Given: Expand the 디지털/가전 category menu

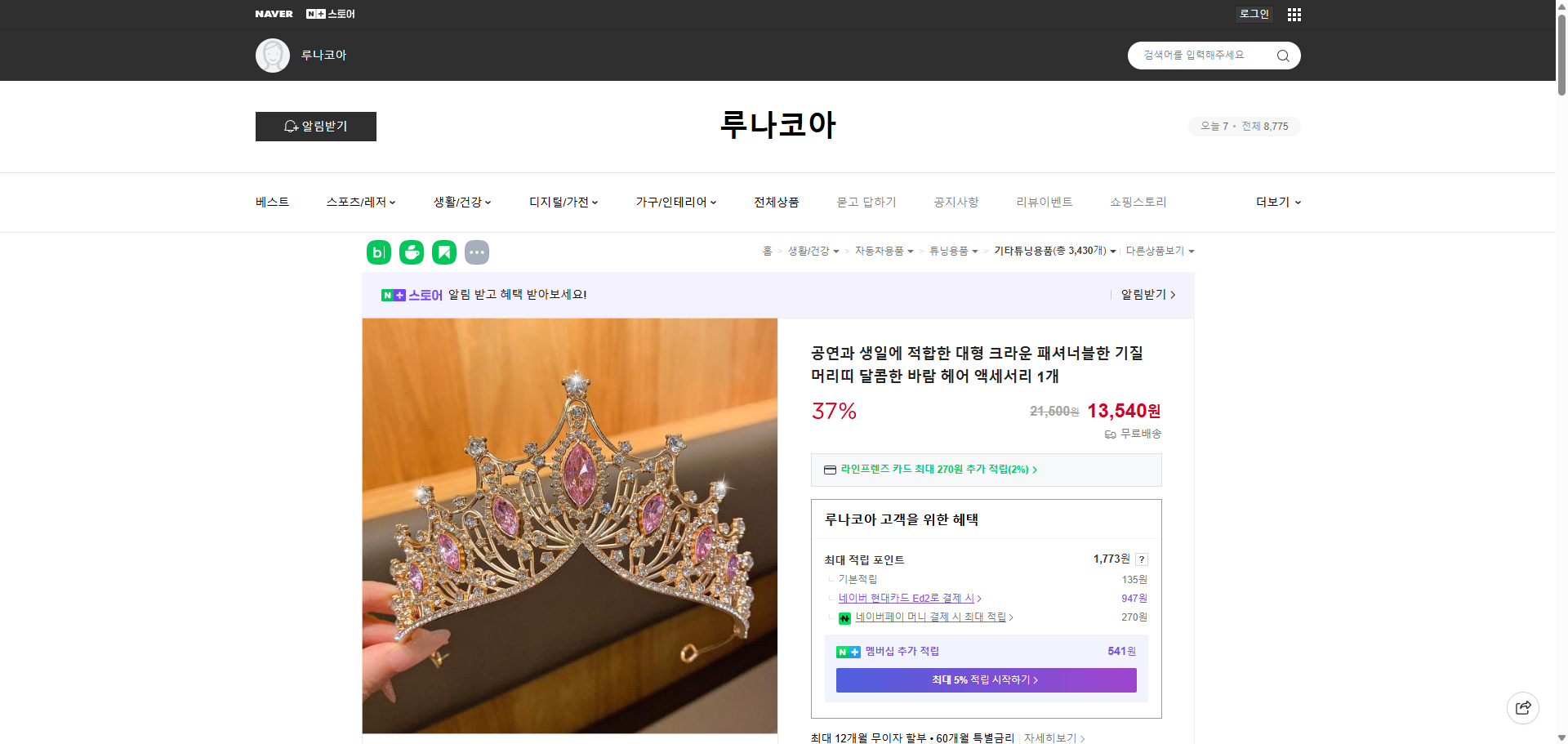Looking at the screenshot, I should pyautogui.click(x=563, y=202).
